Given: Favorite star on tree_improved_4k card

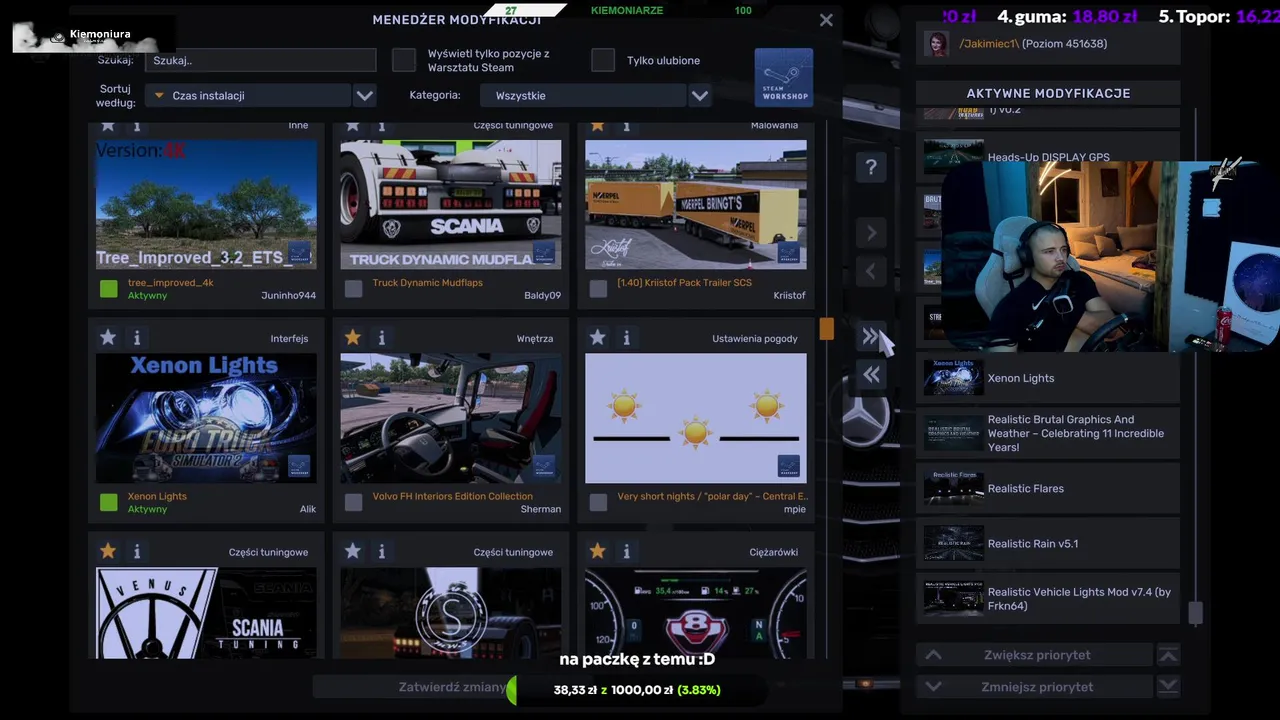Looking at the screenshot, I should [x=108, y=125].
